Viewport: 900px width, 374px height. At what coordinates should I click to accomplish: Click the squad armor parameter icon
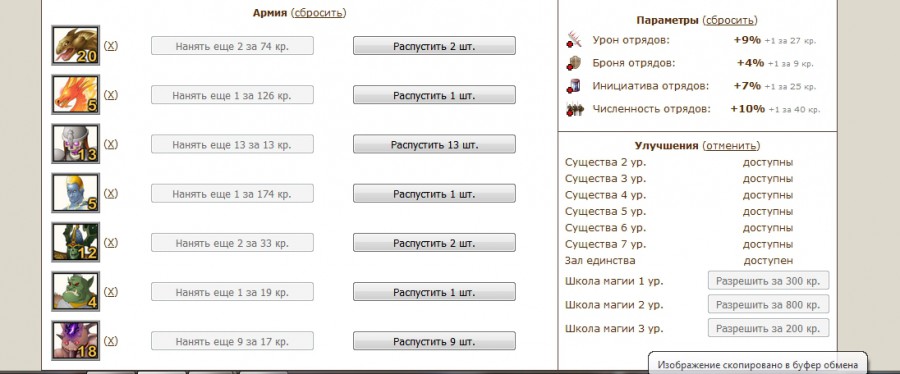point(574,63)
